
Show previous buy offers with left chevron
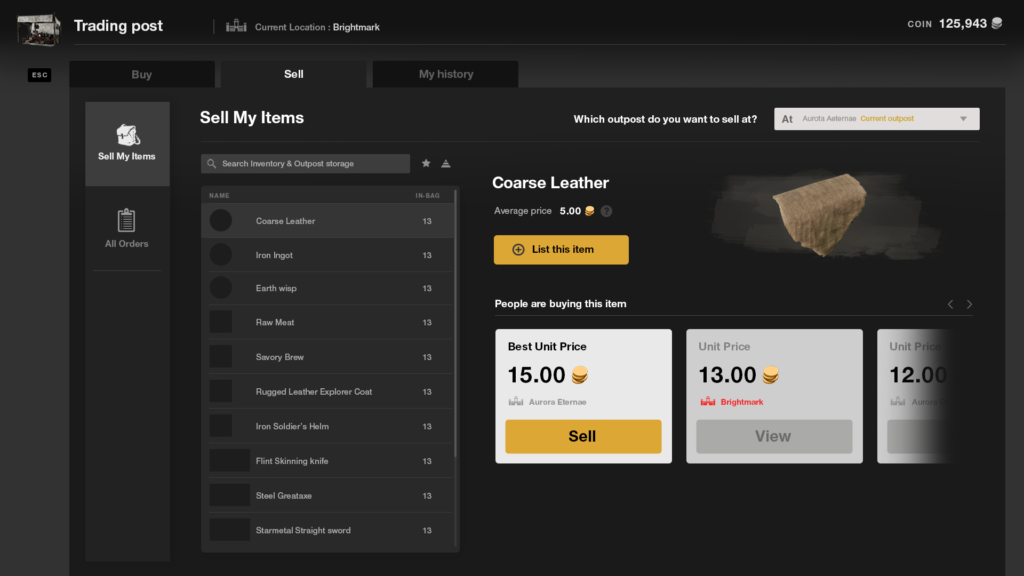950,304
